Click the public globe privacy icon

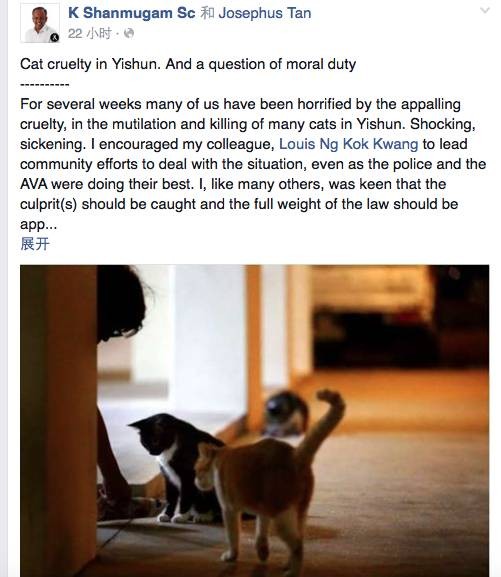[x=129, y=34]
